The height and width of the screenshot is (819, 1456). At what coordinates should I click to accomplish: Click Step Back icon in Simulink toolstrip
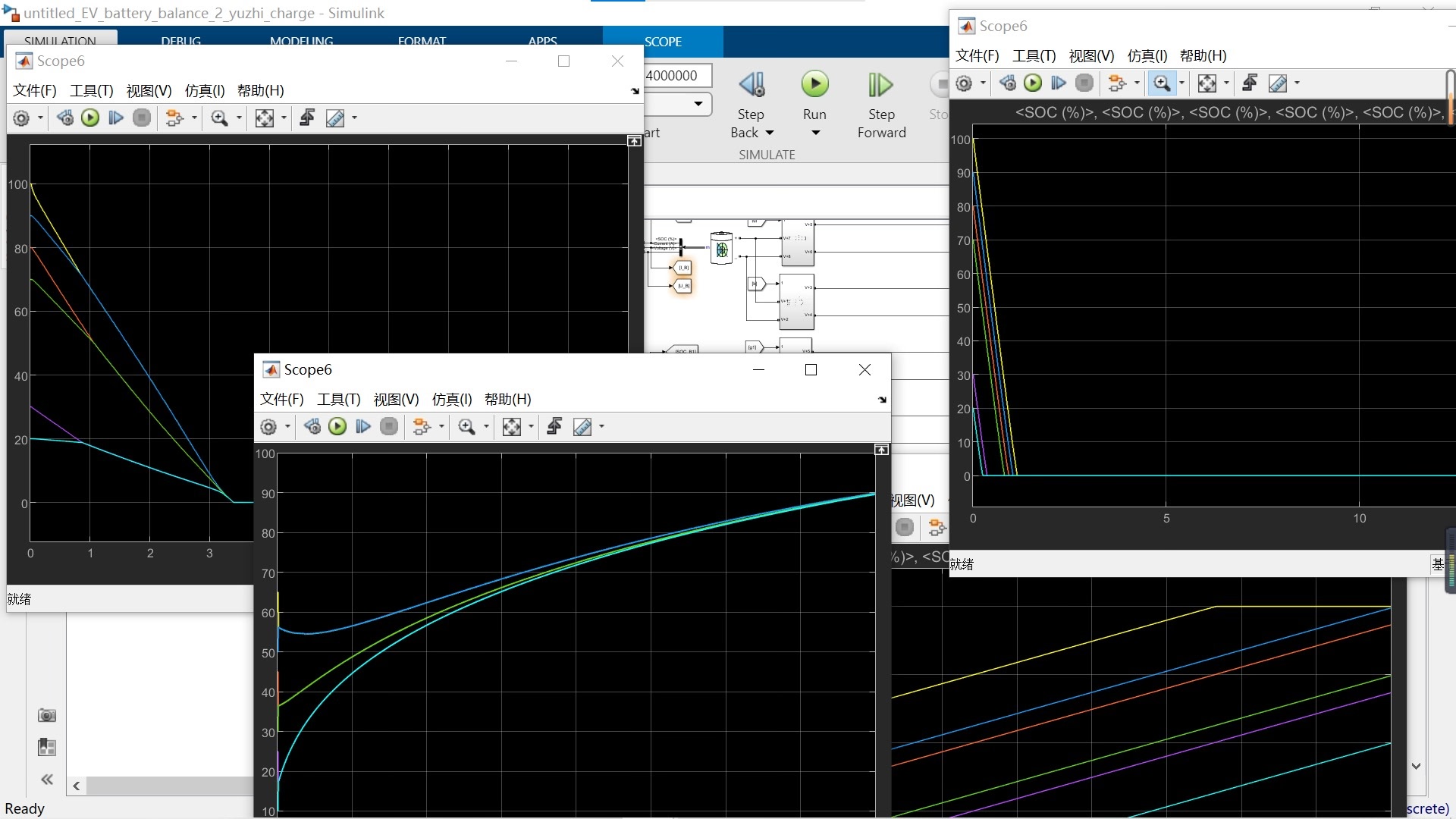coord(752,85)
